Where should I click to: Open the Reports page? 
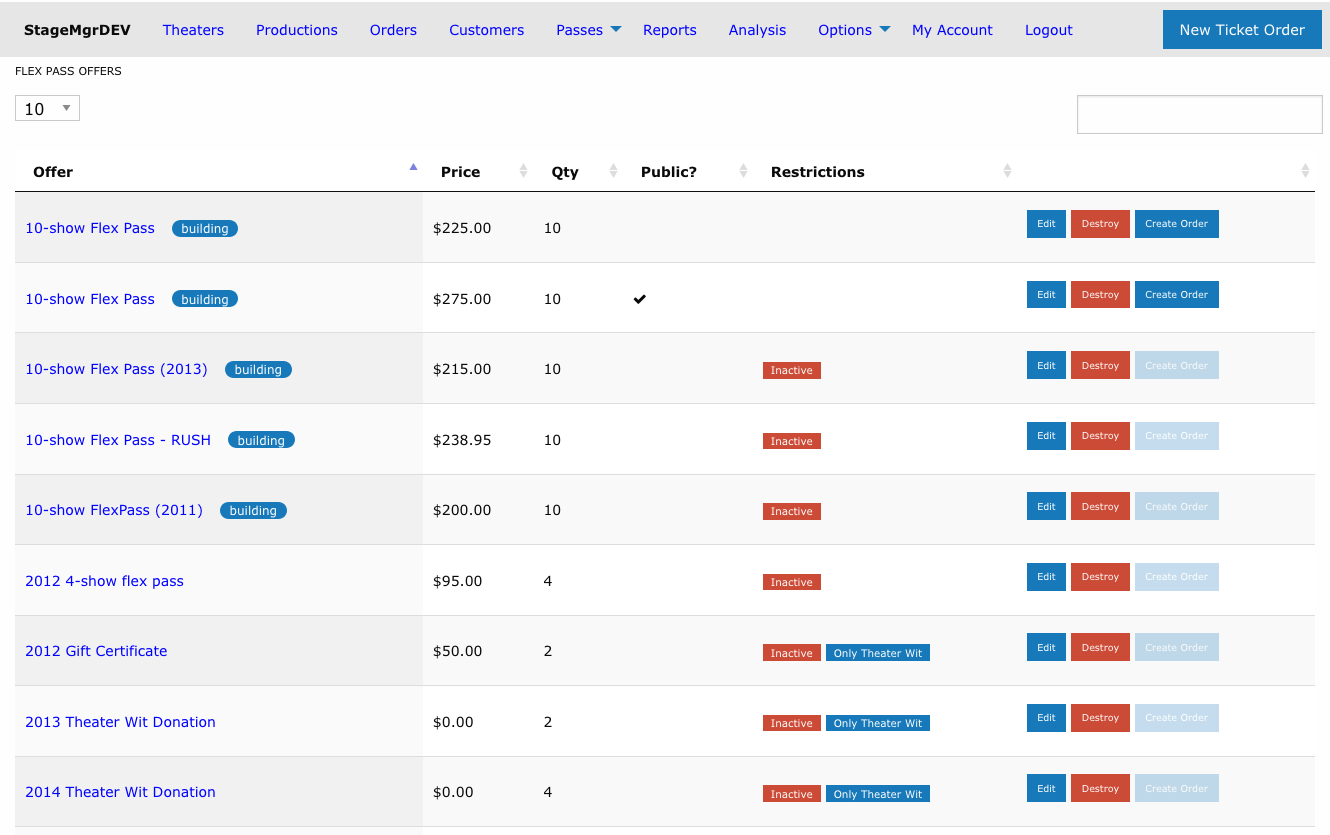(x=670, y=30)
